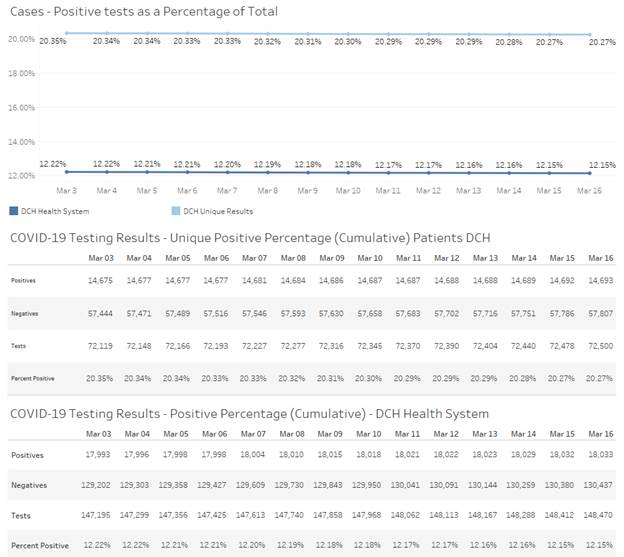Click the 20.35% data label at Mar 3
624x557 pixels.
pos(54,42)
